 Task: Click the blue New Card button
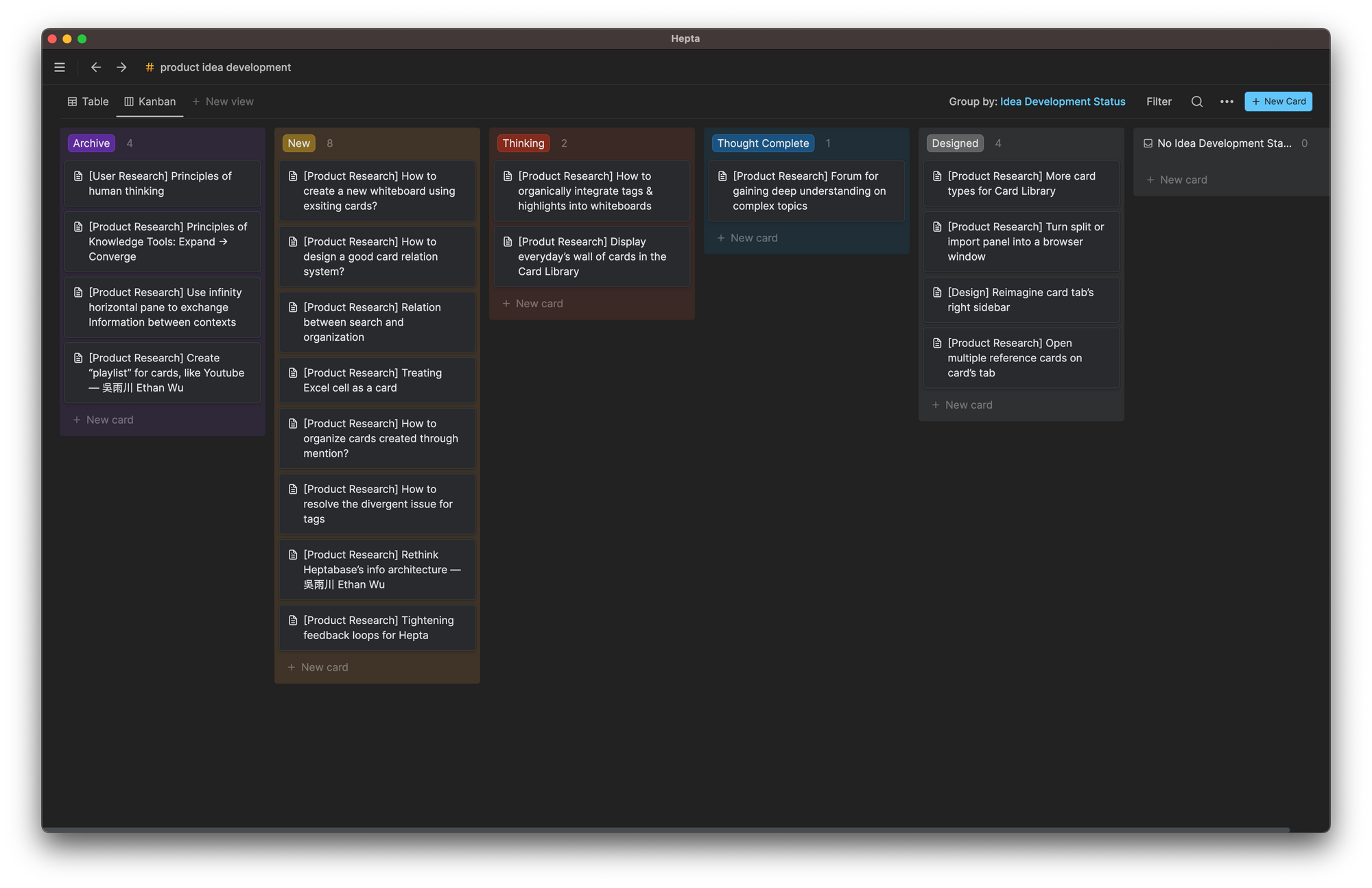[1278, 101]
